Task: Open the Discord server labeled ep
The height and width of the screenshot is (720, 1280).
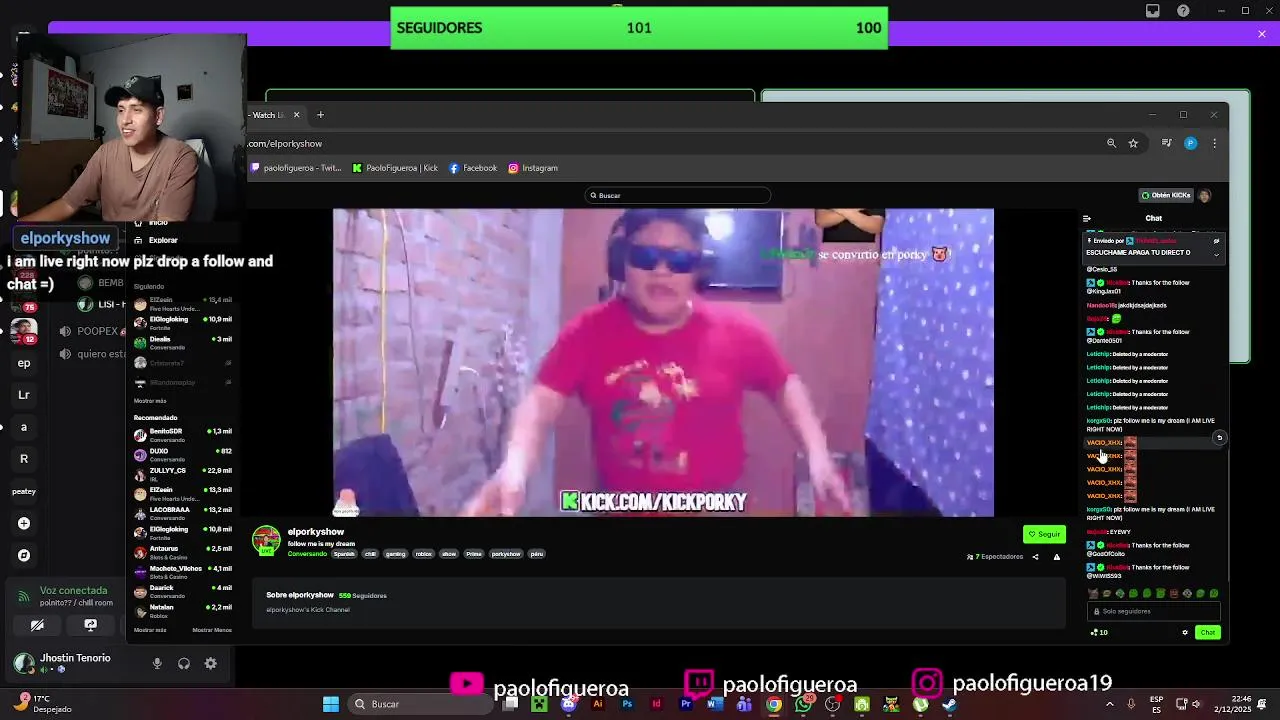Action: pos(24,363)
